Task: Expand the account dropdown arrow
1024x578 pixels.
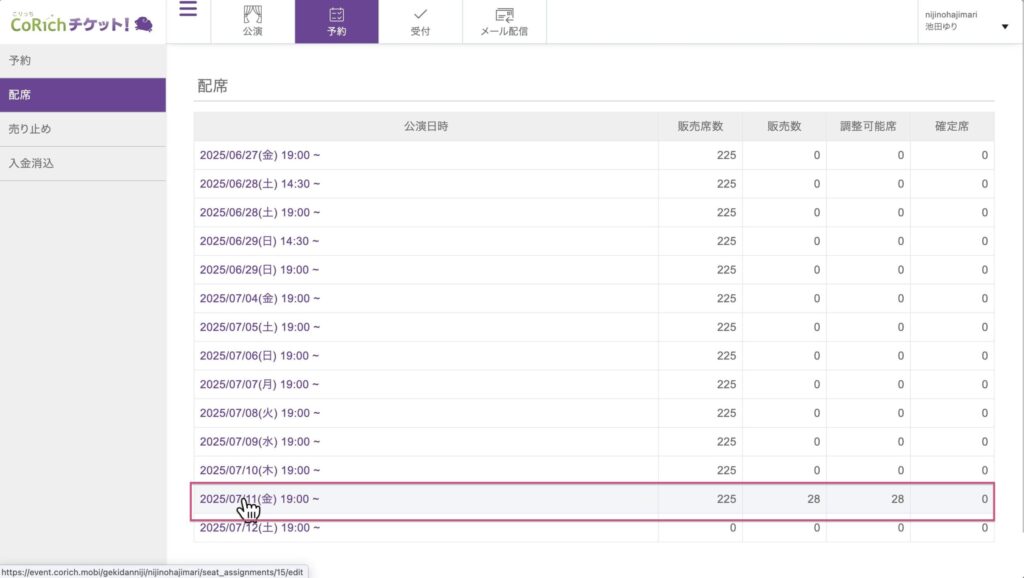Action: [x=1005, y=27]
